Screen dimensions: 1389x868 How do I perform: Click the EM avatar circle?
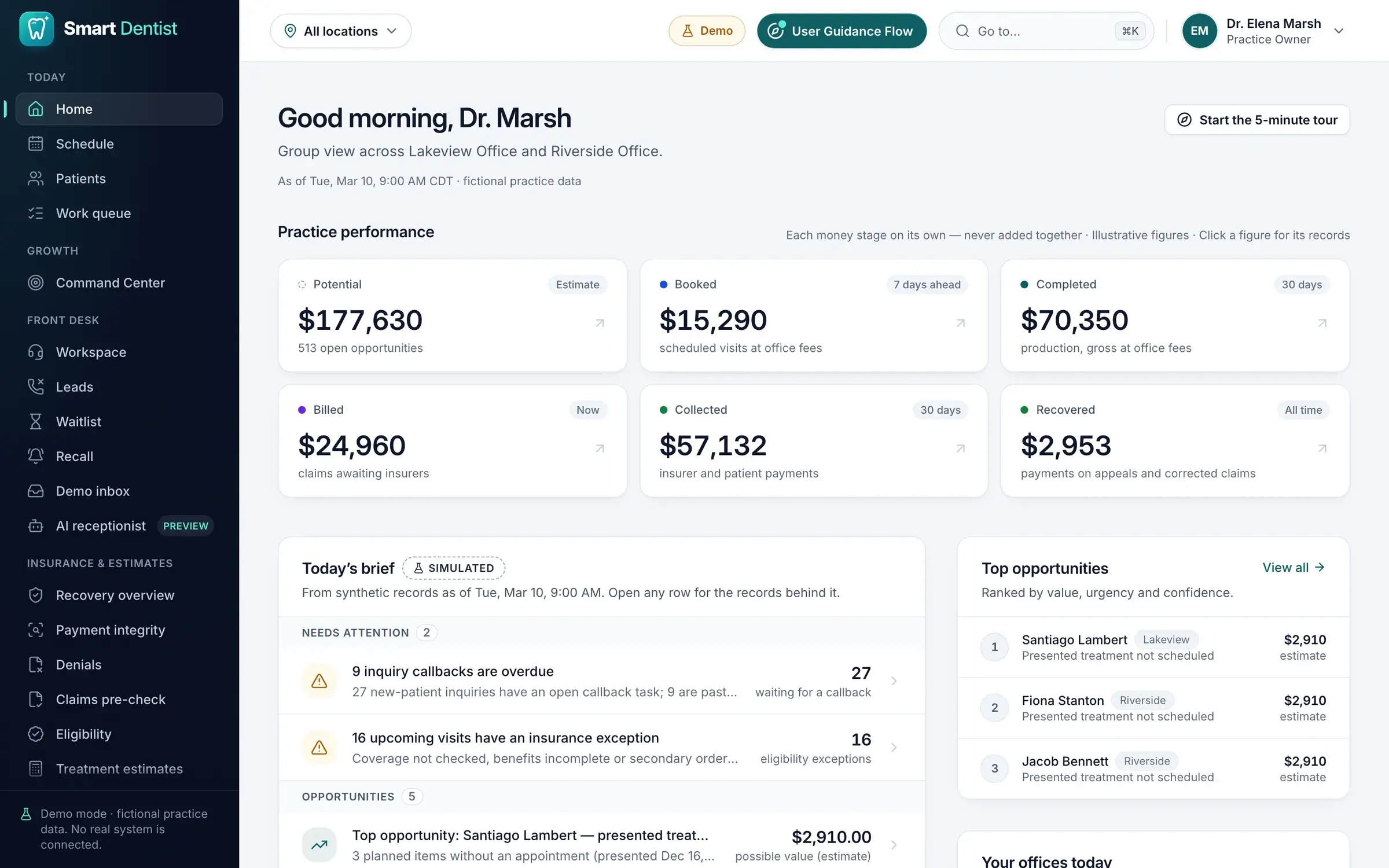1199,31
